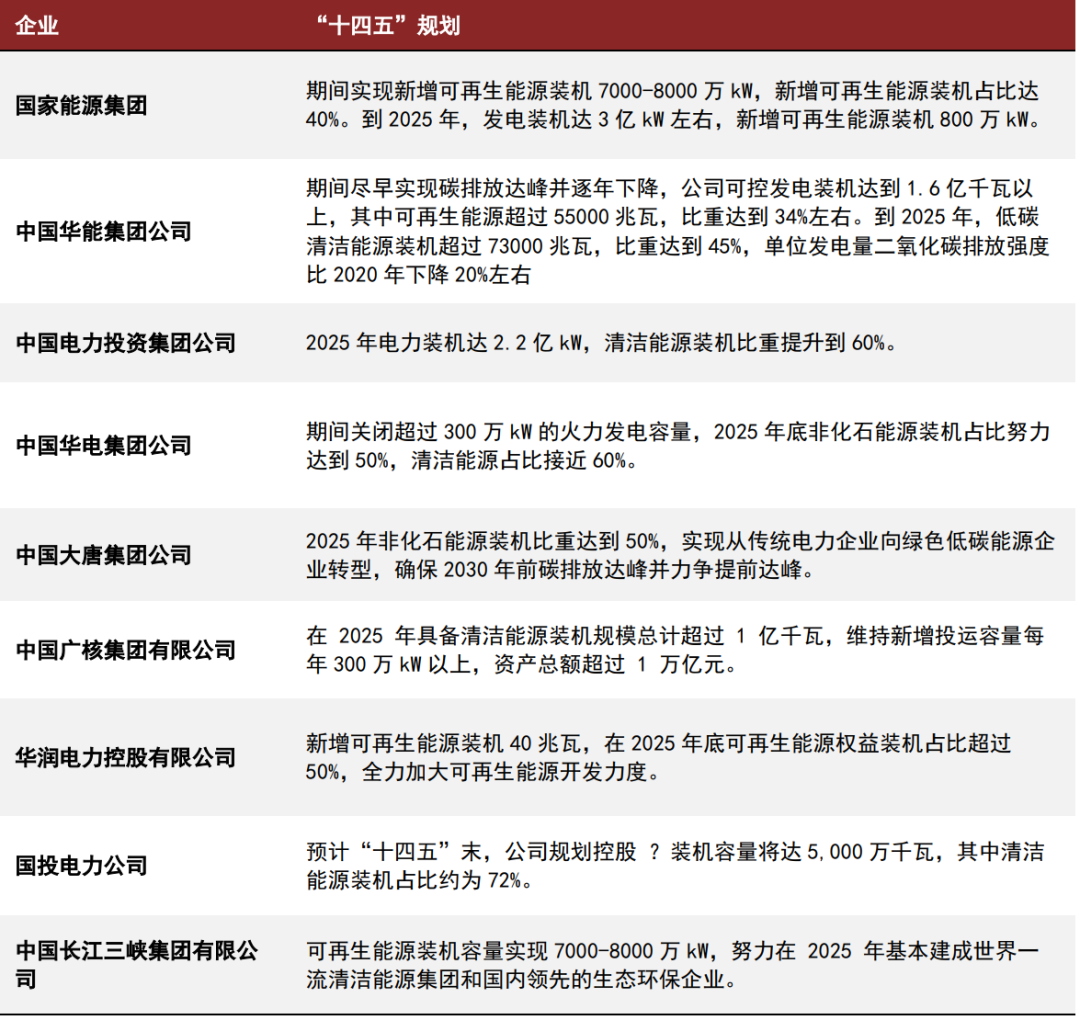This screenshot has height=1020, width=1080.
Task: Click plan text starting 在 2025 年具备清洁能源装机
Action: tap(676, 649)
